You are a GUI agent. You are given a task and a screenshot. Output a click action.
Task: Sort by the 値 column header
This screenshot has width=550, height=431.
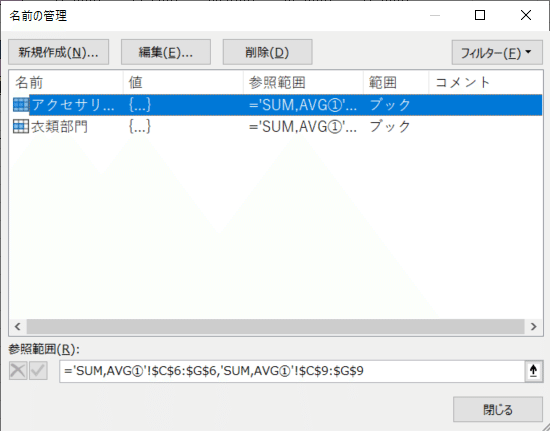coord(183,82)
